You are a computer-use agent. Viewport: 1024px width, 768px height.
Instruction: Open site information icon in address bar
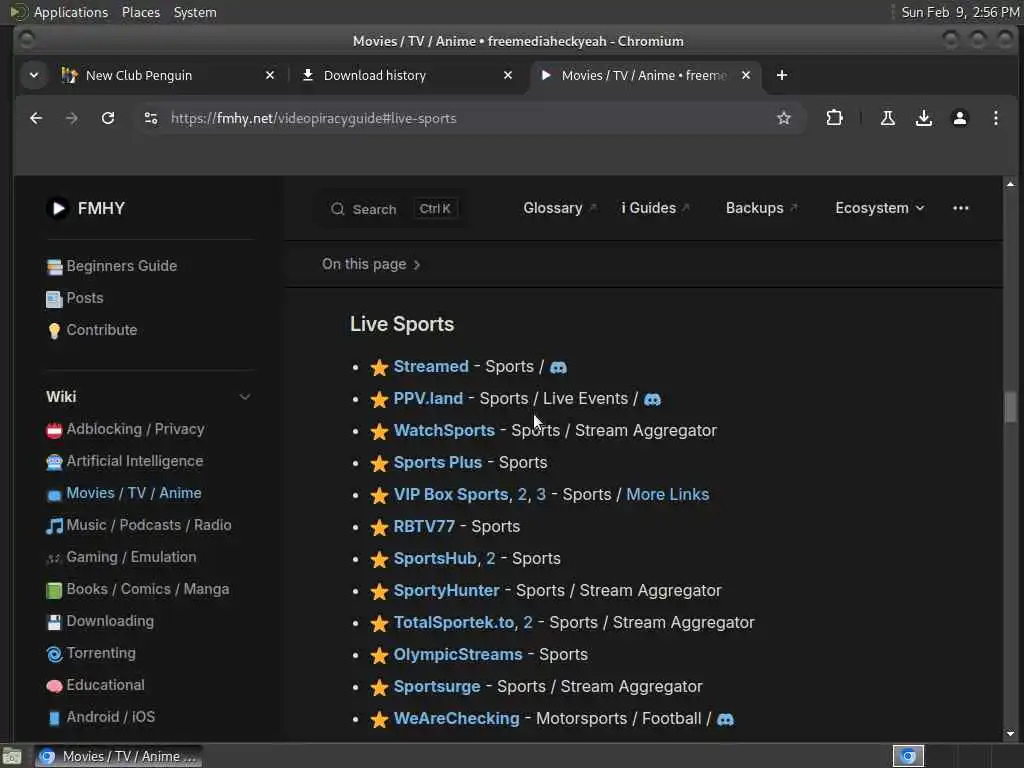coord(151,118)
